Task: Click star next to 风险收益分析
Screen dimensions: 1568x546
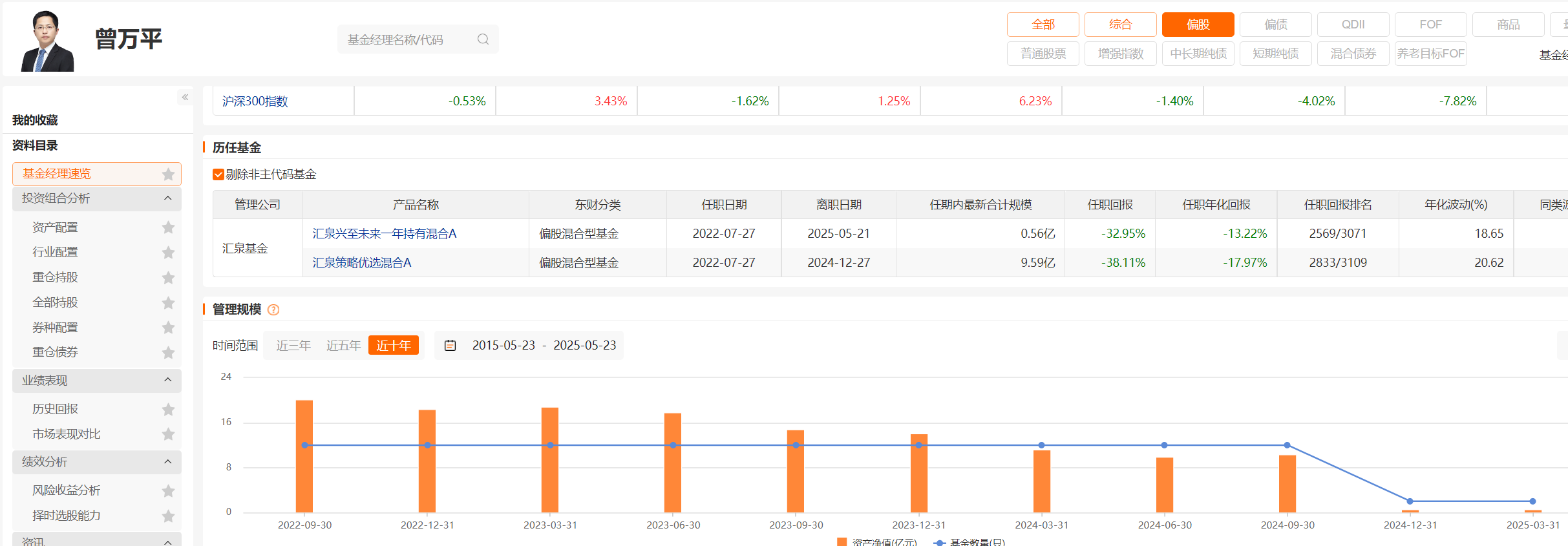Action: coord(168,490)
